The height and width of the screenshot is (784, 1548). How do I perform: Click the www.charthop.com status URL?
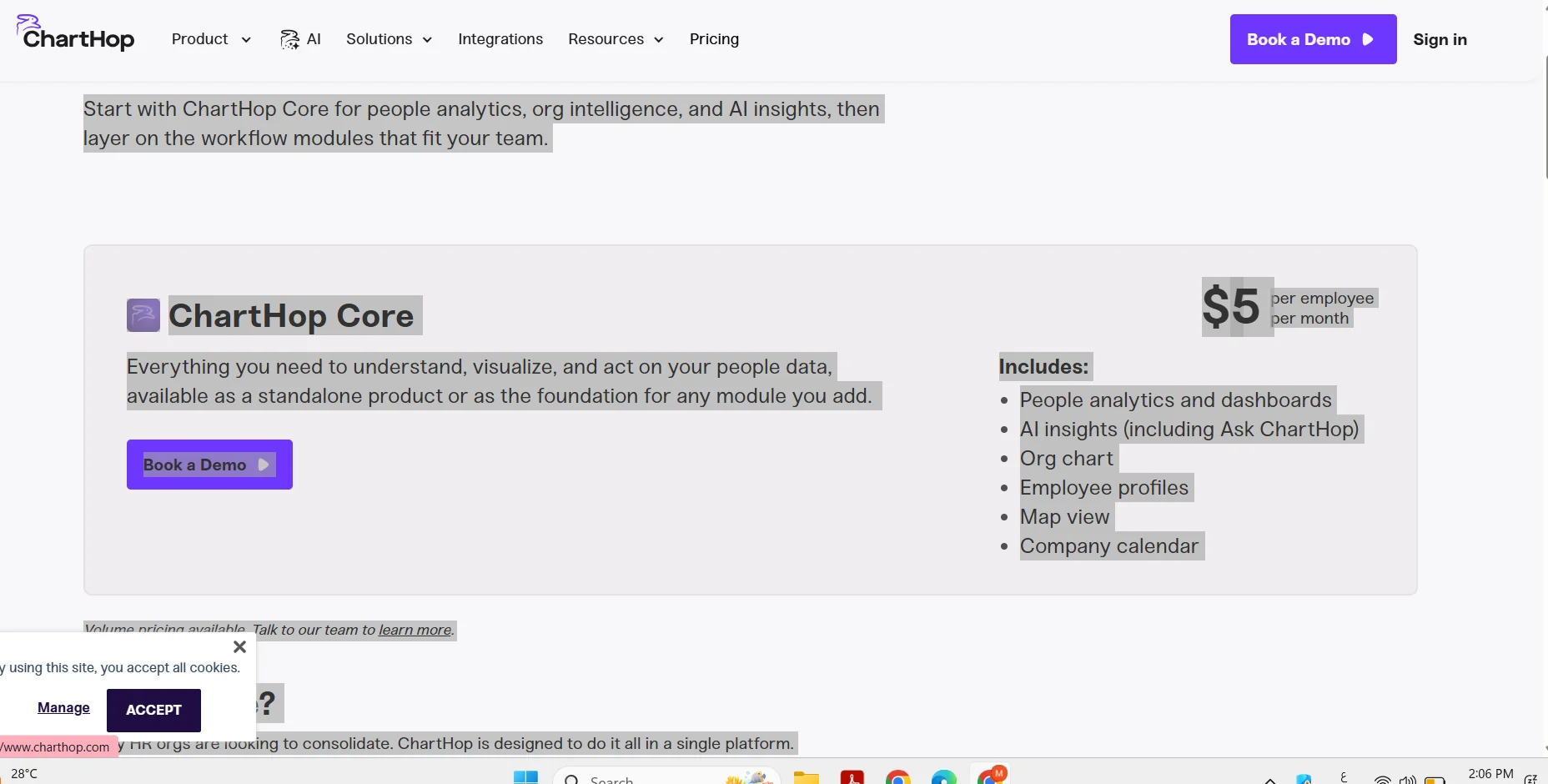click(57, 746)
